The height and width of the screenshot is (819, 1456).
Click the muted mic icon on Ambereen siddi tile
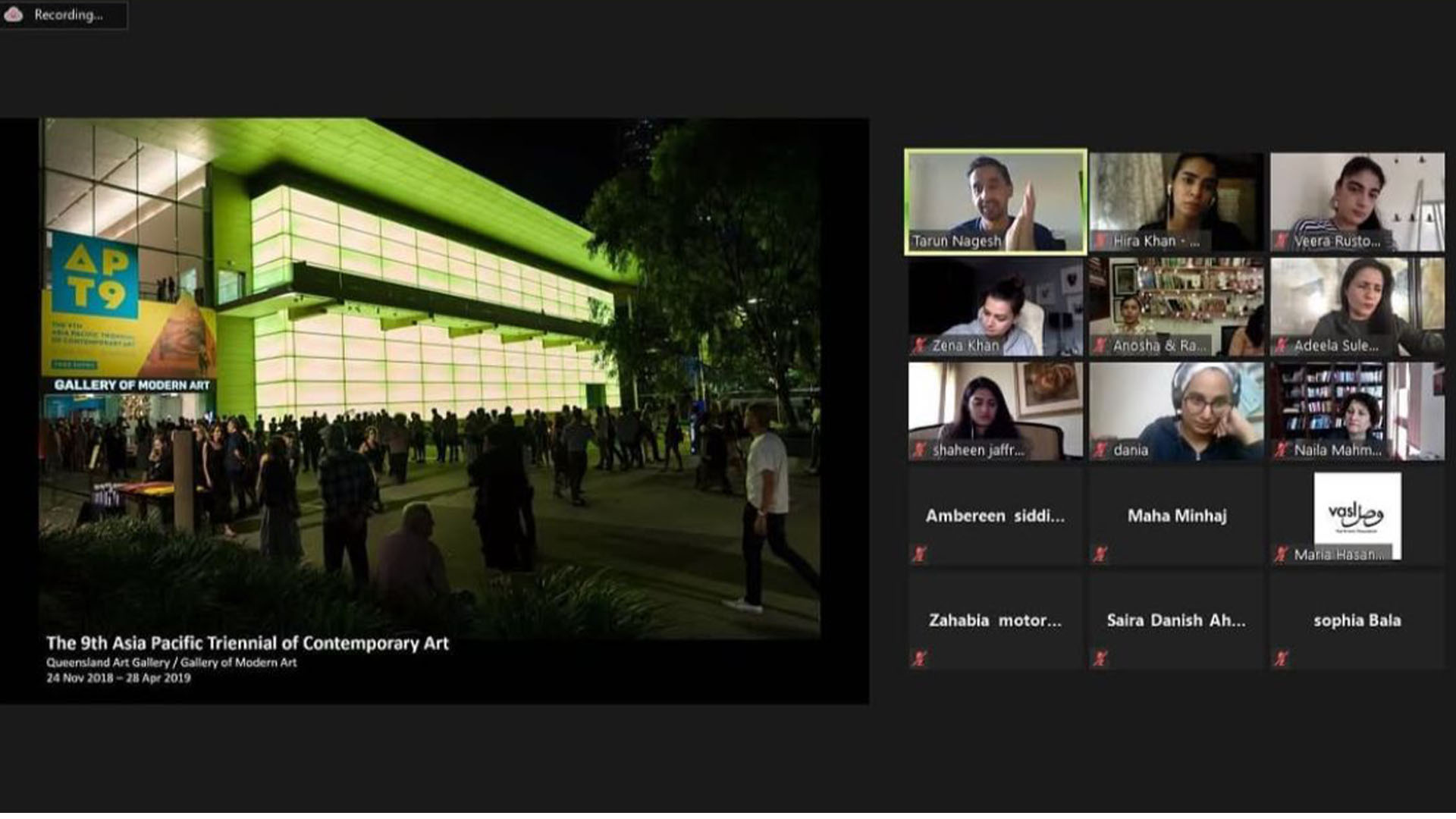click(920, 554)
